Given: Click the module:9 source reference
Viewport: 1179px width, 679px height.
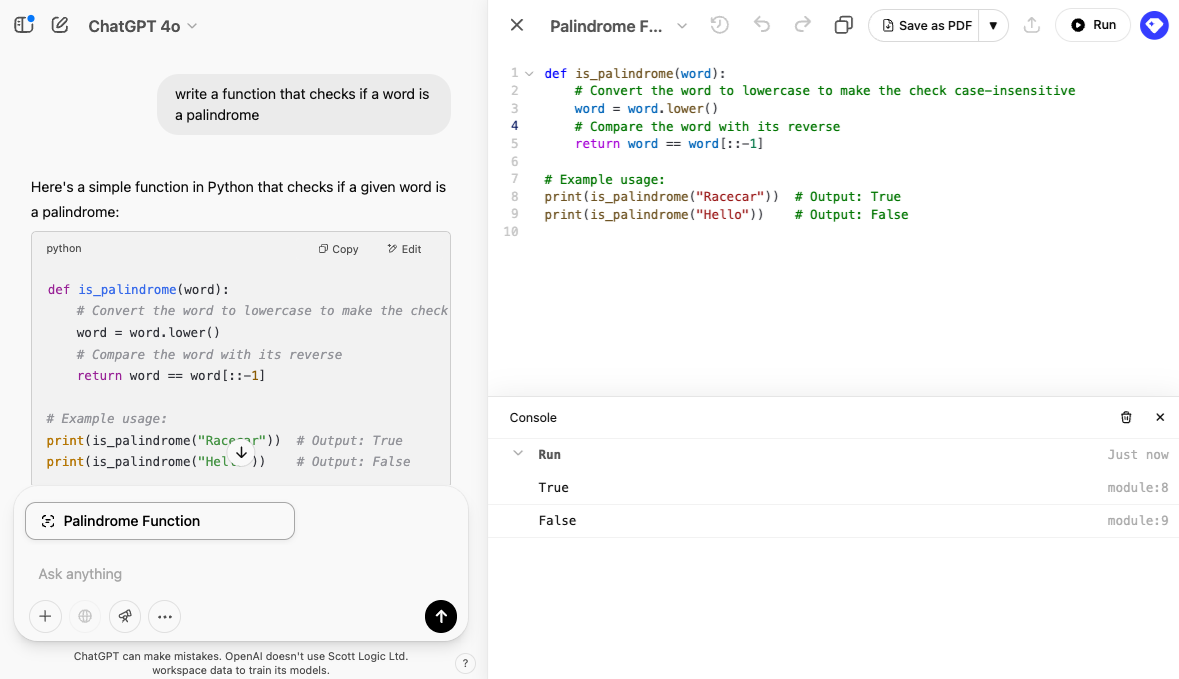Looking at the screenshot, I should coord(1138,520).
